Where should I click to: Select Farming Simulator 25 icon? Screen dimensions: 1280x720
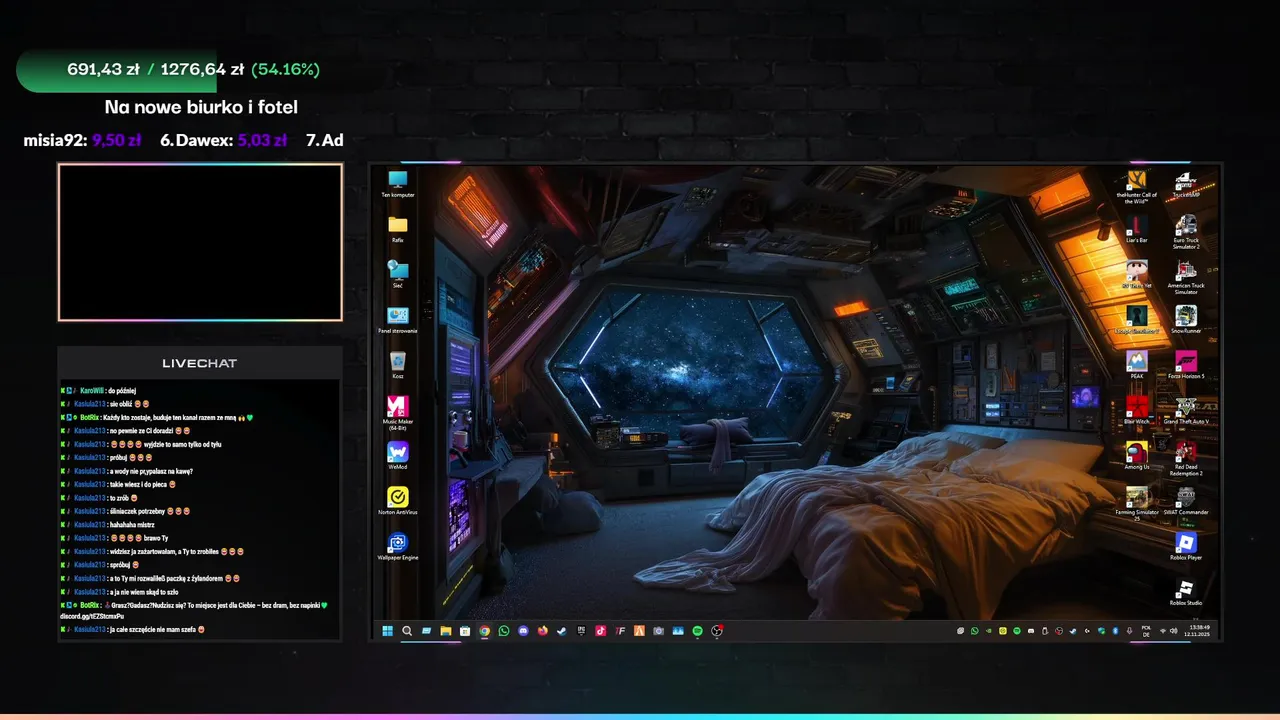coord(1136,502)
